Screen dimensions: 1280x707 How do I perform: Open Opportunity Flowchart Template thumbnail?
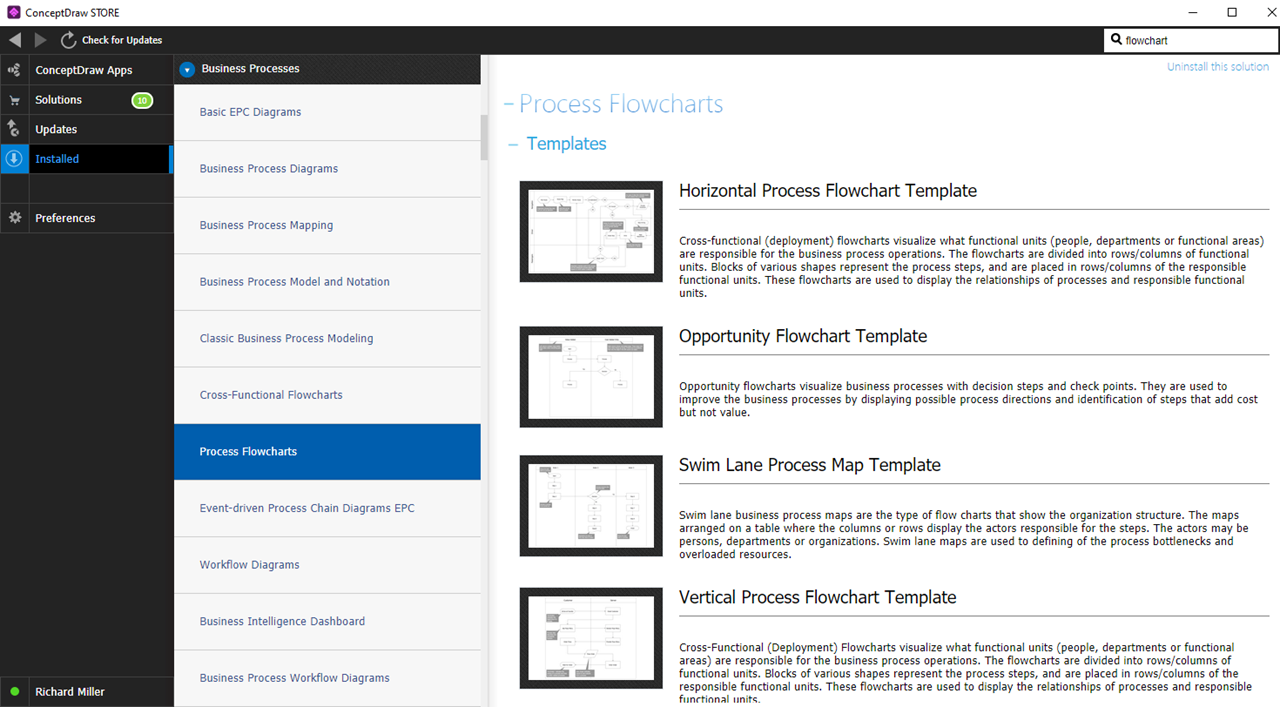[591, 377]
